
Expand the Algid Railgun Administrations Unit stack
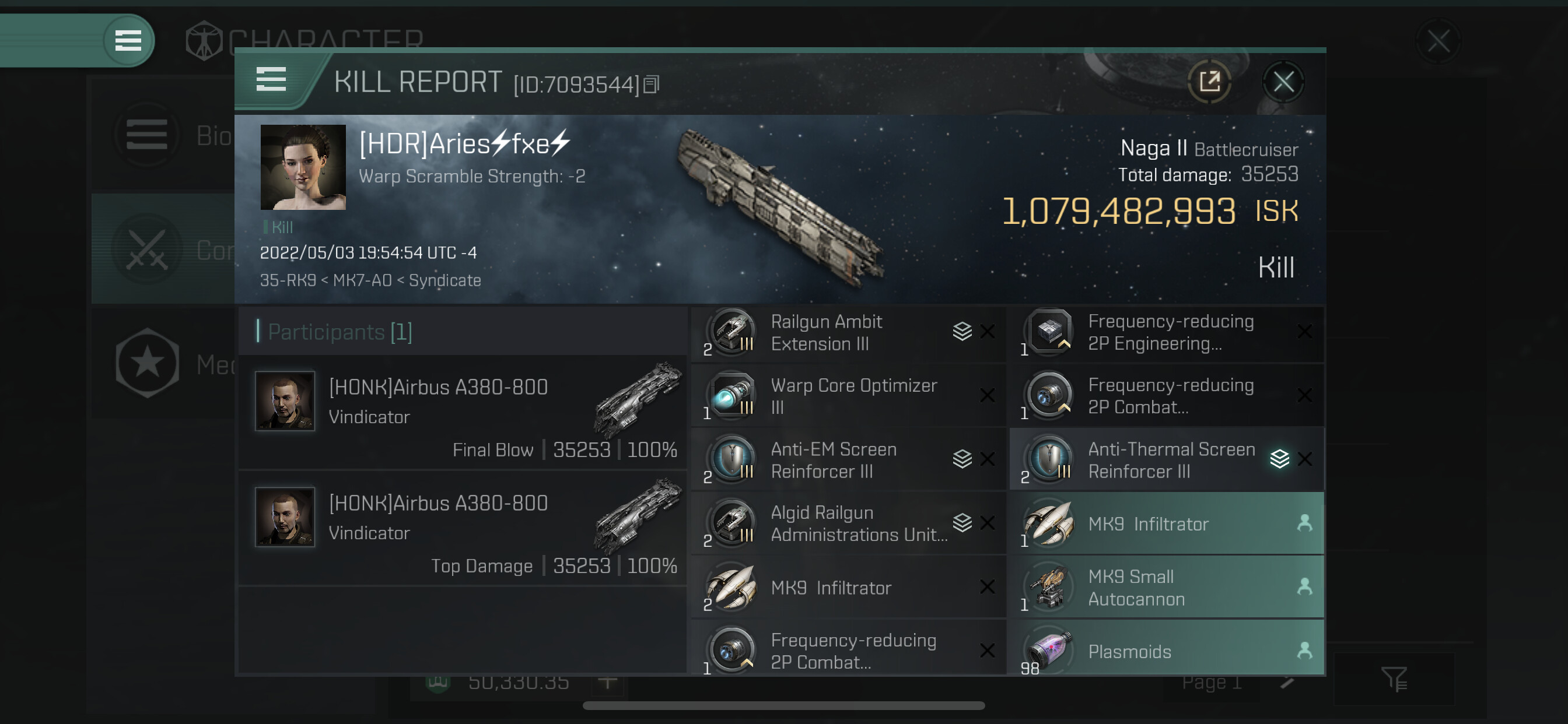[x=962, y=523]
